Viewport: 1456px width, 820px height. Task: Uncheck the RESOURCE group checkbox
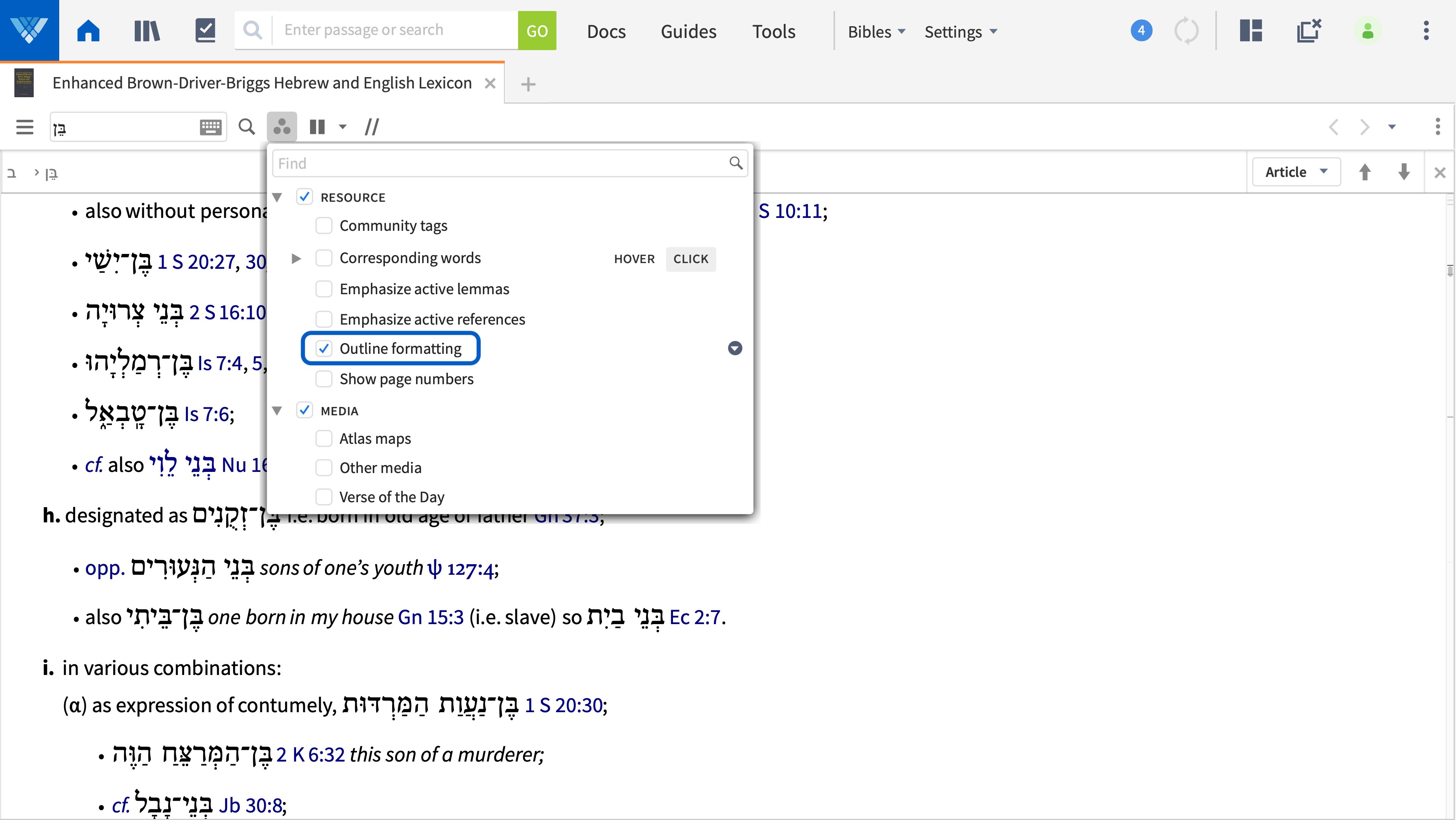pyautogui.click(x=304, y=197)
